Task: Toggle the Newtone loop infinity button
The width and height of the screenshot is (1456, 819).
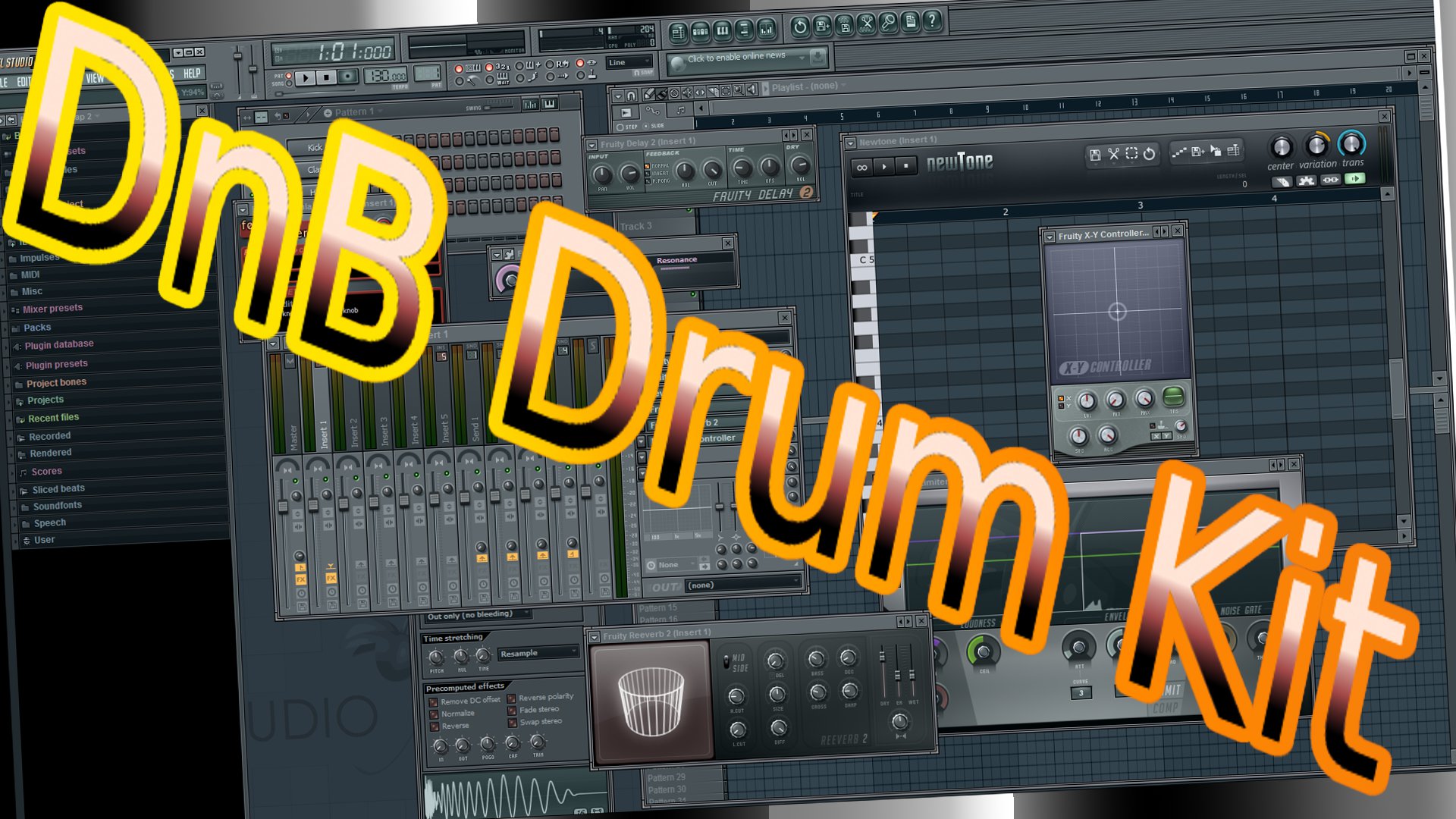Action: tap(861, 167)
